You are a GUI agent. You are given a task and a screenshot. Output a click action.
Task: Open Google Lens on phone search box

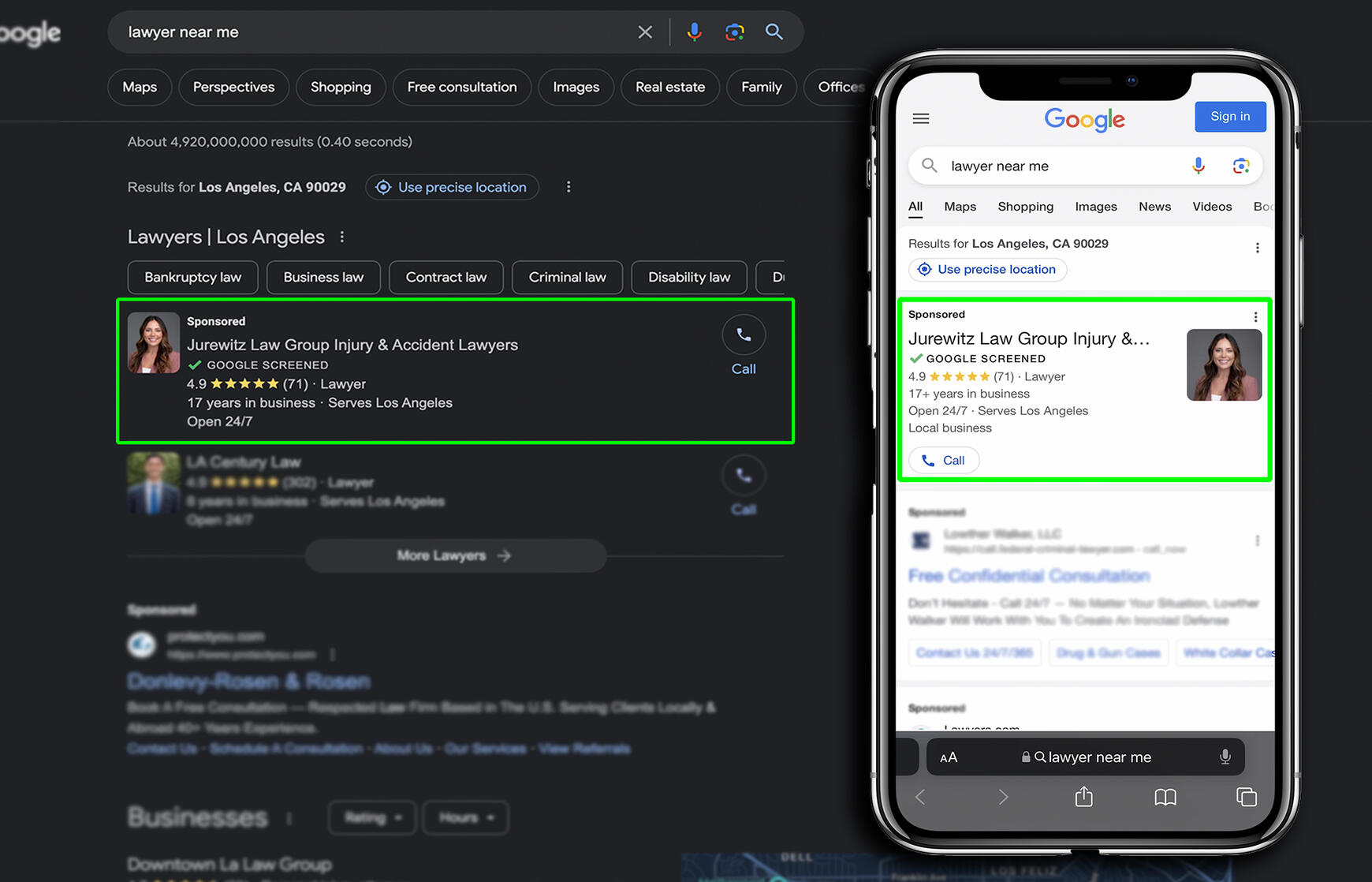point(1241,166)
